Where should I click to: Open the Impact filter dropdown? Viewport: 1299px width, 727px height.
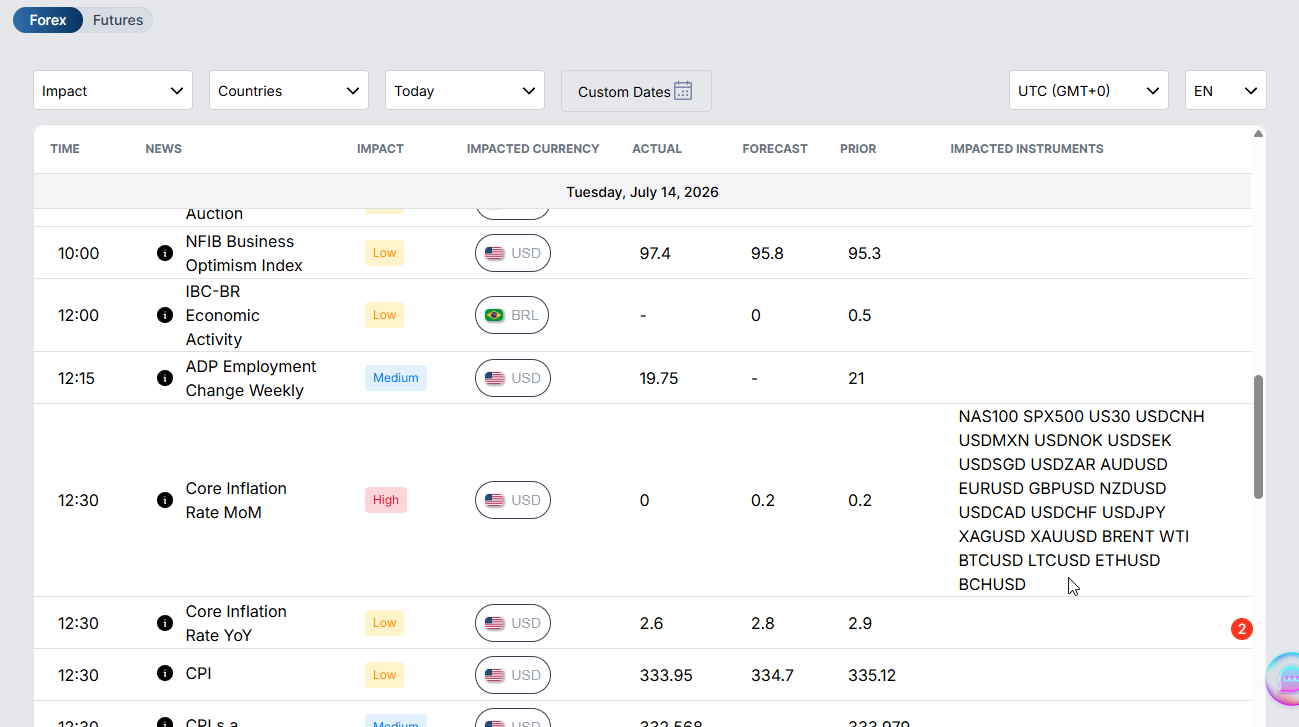(x=113, y=90)
